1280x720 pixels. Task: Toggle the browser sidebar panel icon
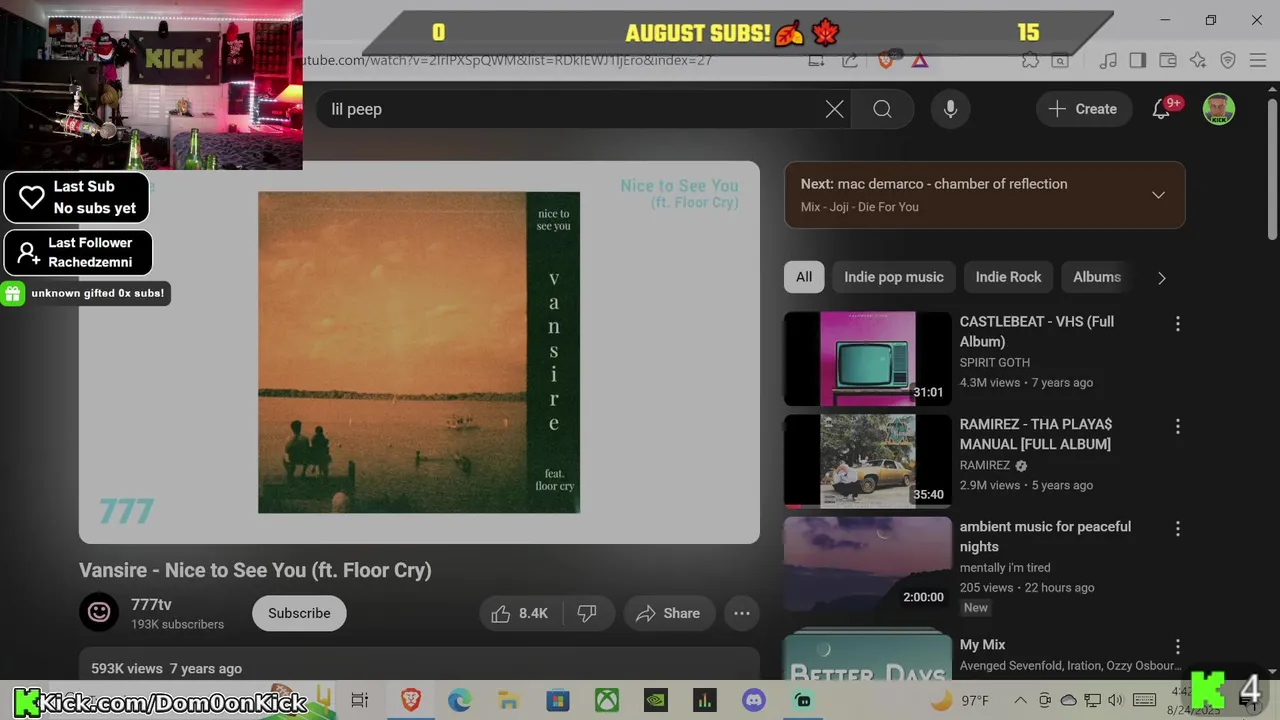point(1137,60)
